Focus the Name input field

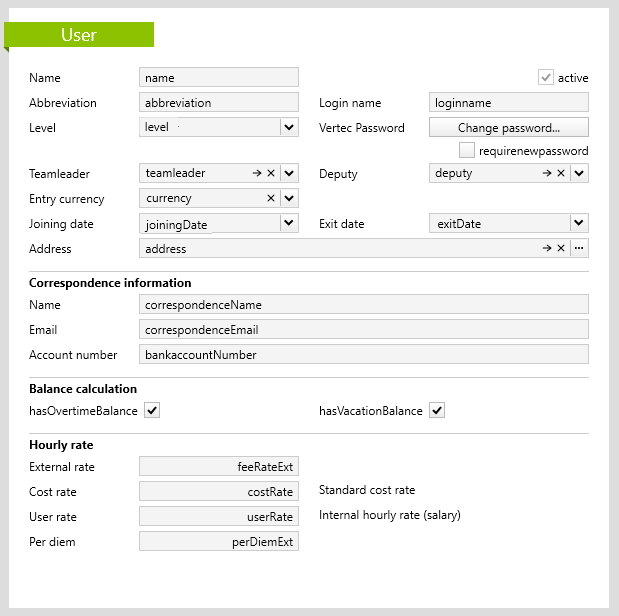pos(219,77)
